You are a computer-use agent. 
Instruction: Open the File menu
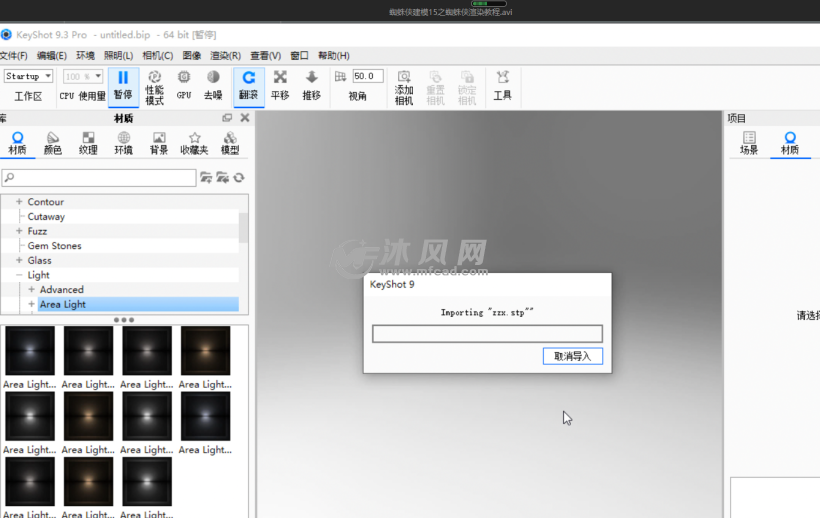pyautogui.click(x=14, y=55)
